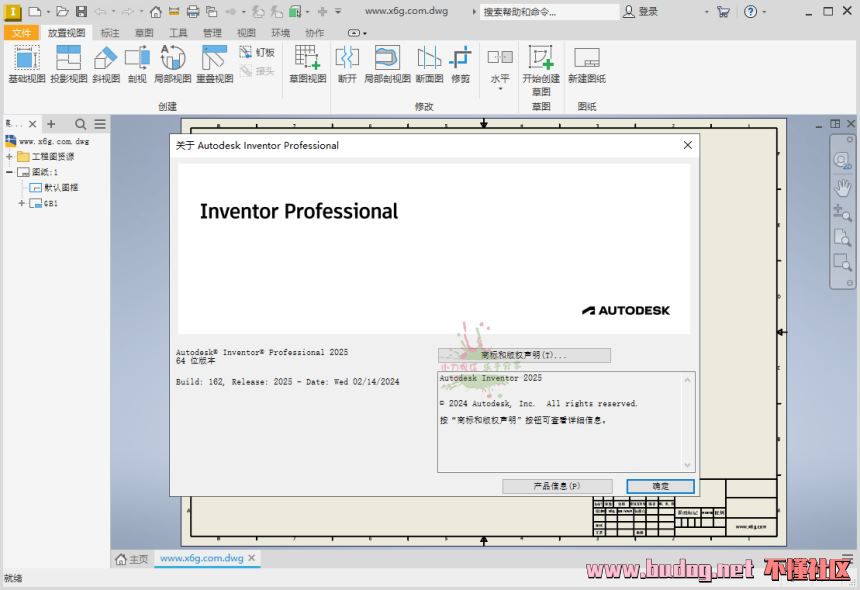Click the 产品信息(P) product information button
Viewport: 860px width, 590px height.
click(557, 486)
